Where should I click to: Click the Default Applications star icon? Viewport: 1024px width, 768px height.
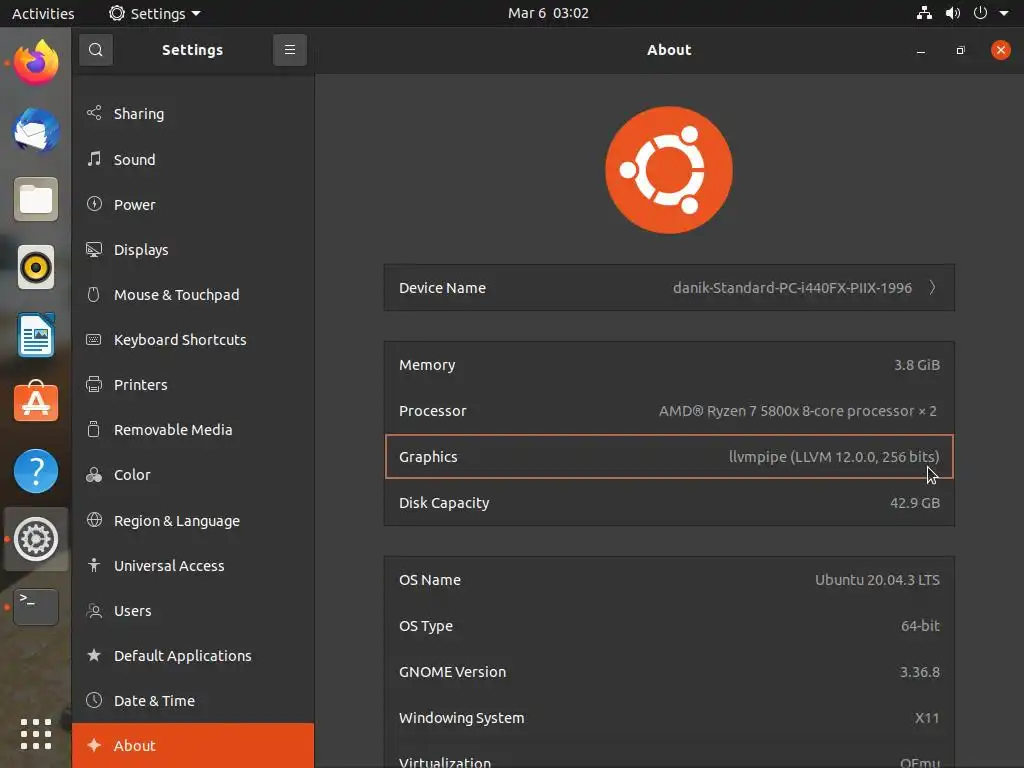click(x=94, y=655)
